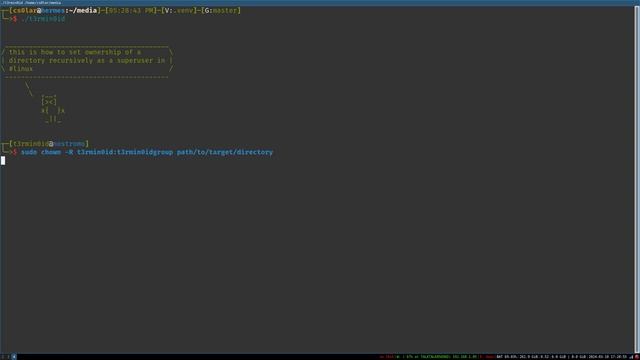This screenshot has height=360, width=640.
Task: Click the '#linux' hashtag in speech bubble
Action: click(x=21, y=69)
